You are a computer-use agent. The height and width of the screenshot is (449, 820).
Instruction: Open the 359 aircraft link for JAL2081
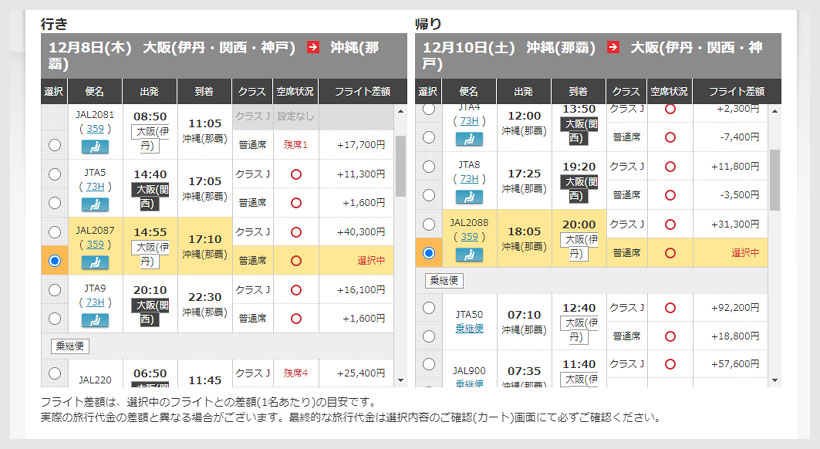pyautogui.click(x=95, y=129)
